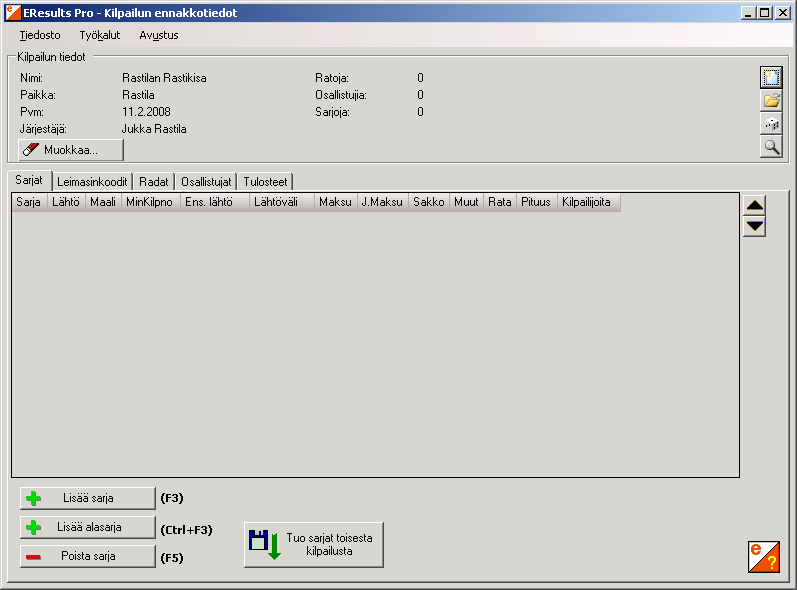Switch to the Tulosteet tab
797x590 pixels.
click(x=265, y=182)
